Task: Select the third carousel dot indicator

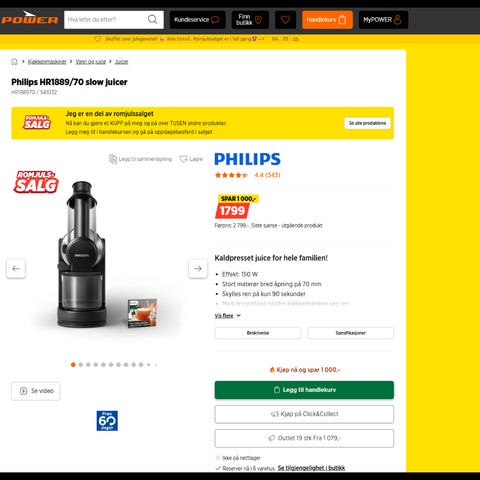Action: (x=88, y=365)
